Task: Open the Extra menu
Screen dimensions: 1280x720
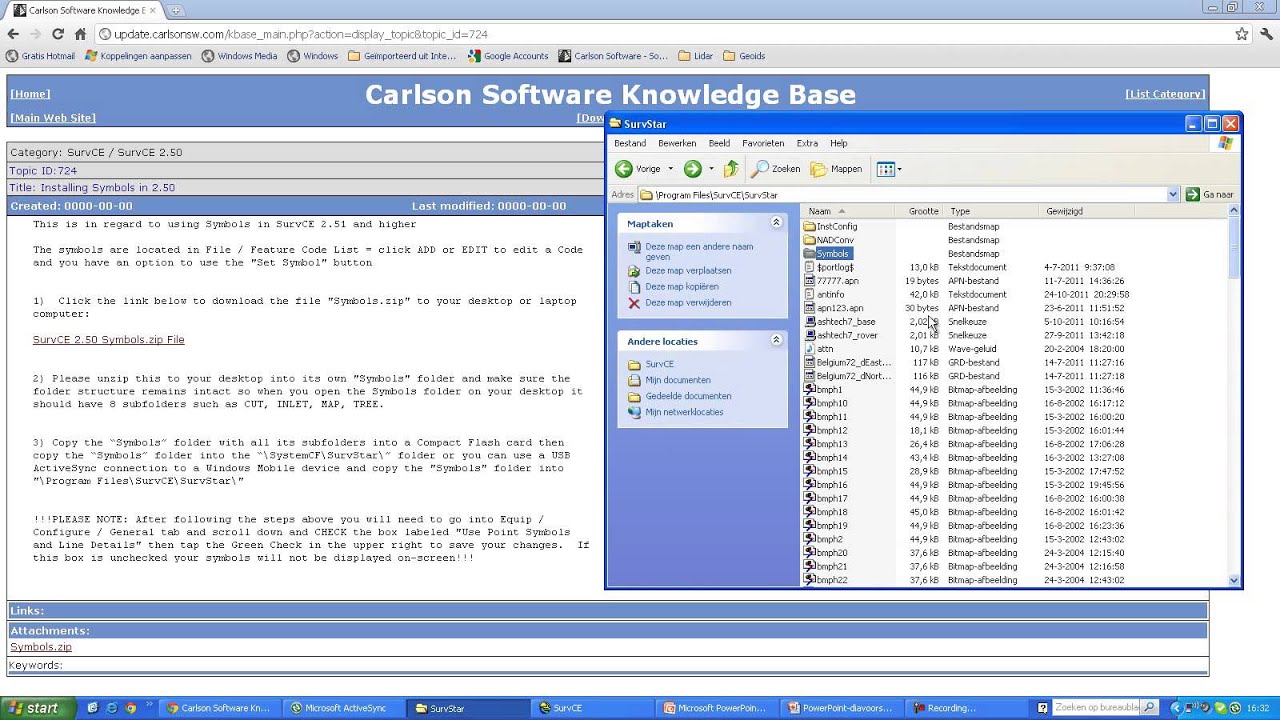Action: point(807,143)
